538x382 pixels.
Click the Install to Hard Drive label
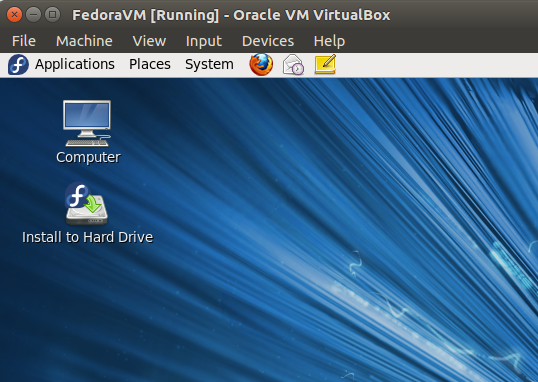pyautogui.click(x=87, y=237)
